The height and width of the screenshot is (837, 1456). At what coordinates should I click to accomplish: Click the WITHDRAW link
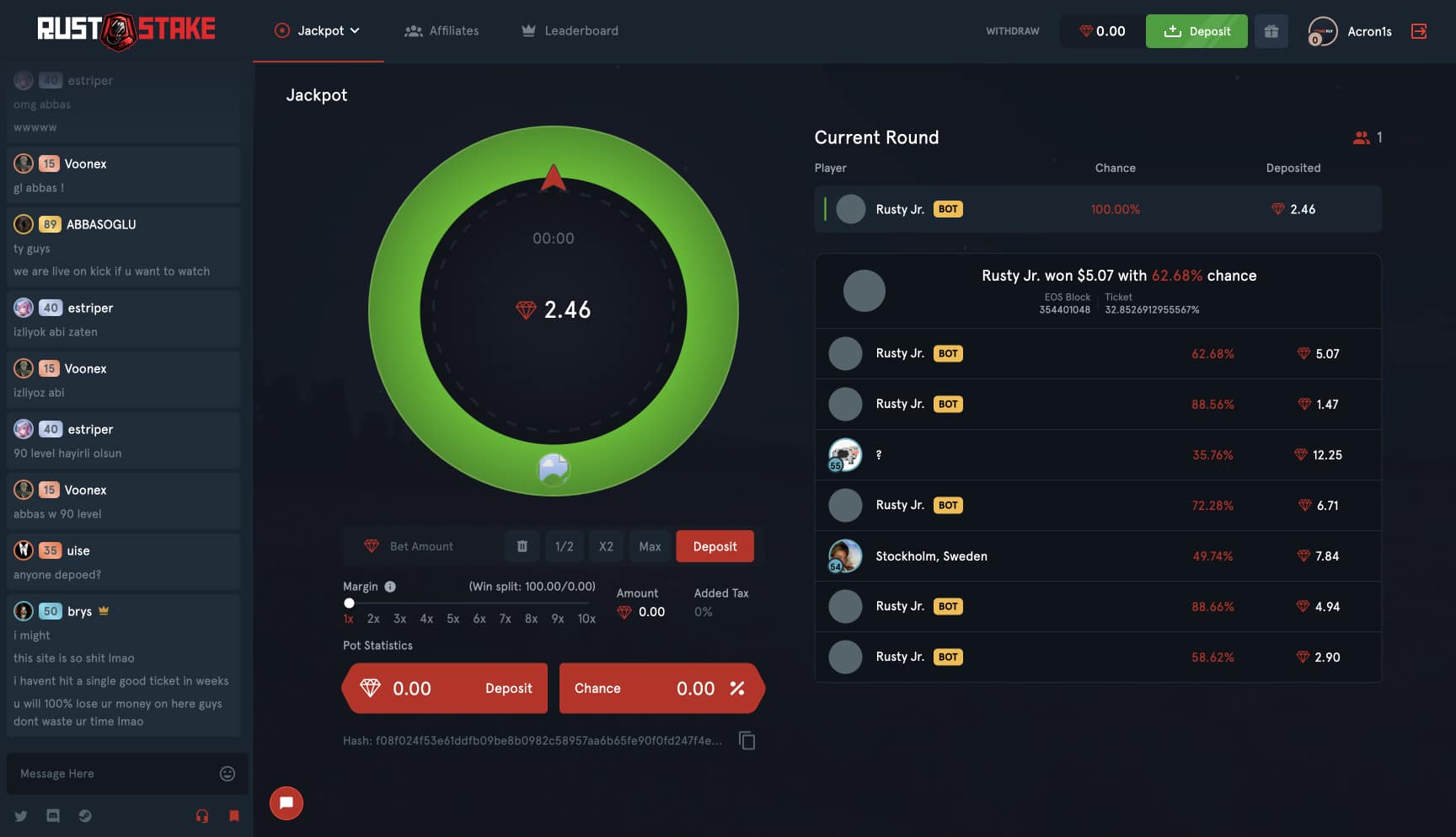(1012, 31)
